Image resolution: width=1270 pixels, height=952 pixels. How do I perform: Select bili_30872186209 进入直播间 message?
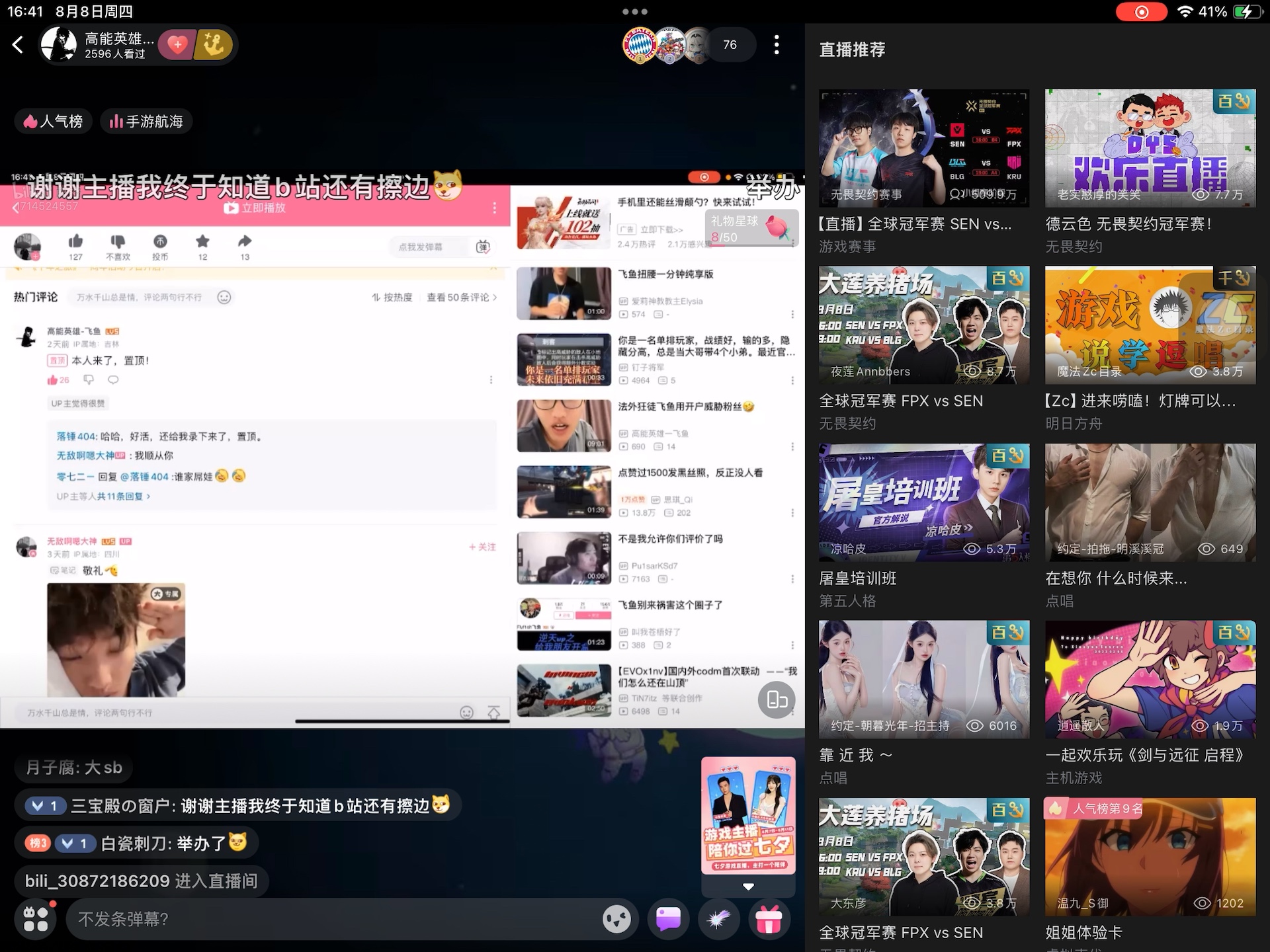click(x=142, y=881)
